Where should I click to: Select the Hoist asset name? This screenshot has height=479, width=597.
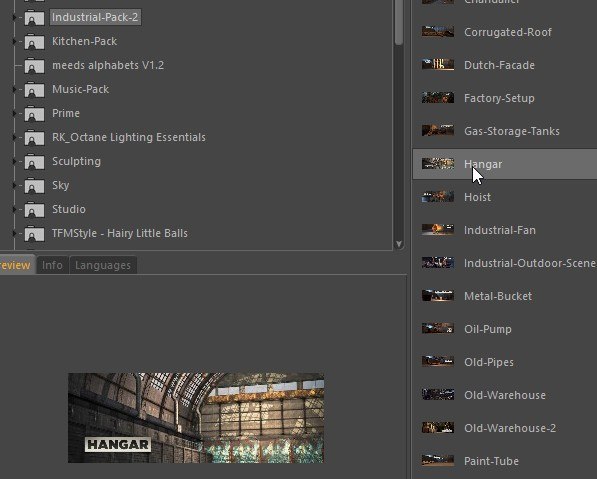tap(477, 197)
